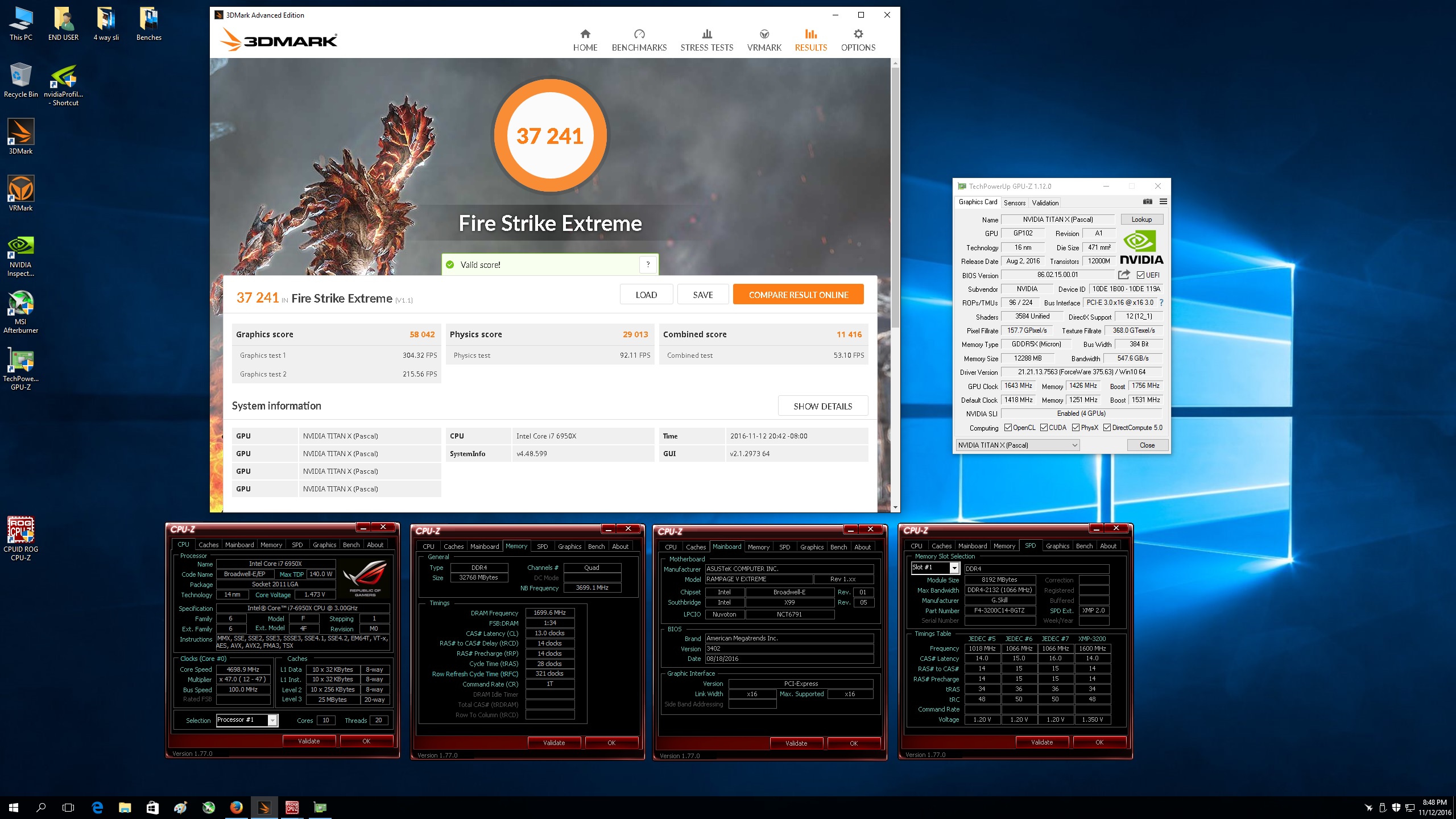Select CPUID ROG CPU-Z desktop icon

21,538
